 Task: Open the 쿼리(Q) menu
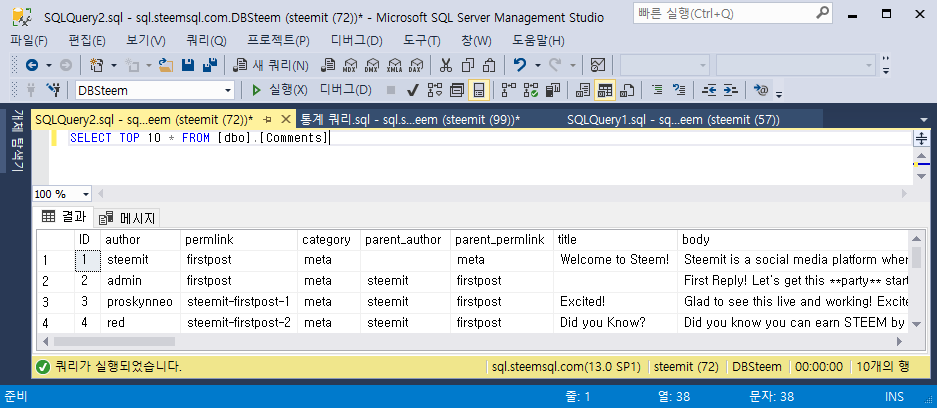(207, 41)
